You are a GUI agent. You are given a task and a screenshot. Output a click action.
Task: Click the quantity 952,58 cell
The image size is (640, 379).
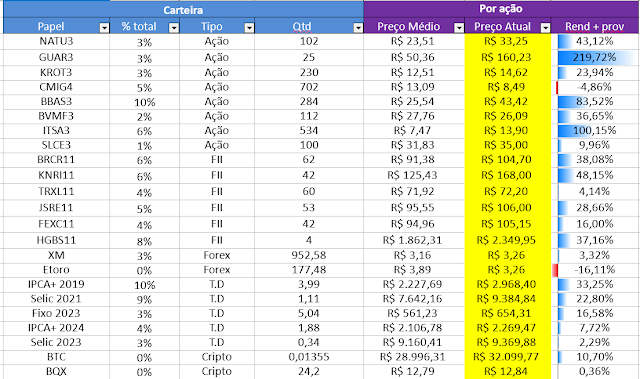click(x=309, y=255)
